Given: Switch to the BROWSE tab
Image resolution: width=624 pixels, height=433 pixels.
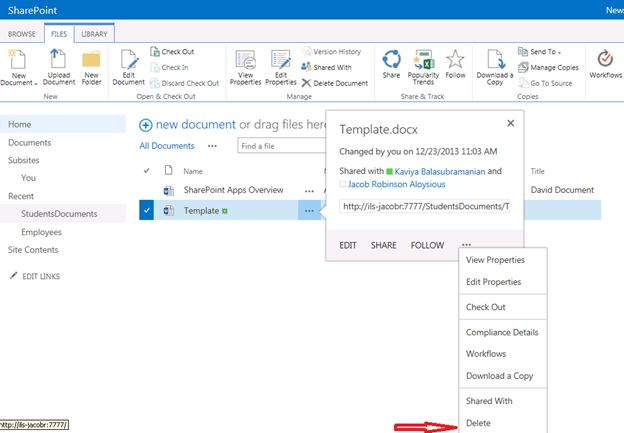Looking at the screenshot, I should click(21, 34).
